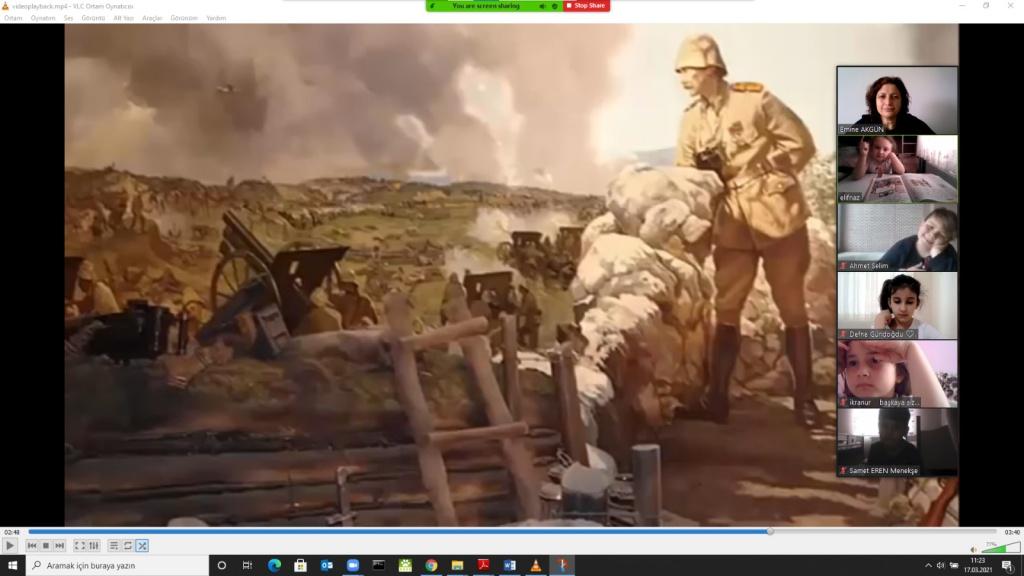This screenshot has width=1024, height=576.
Task: Toggle VLC loop mode
Action: pyautogui.click(x=128, y=545)
